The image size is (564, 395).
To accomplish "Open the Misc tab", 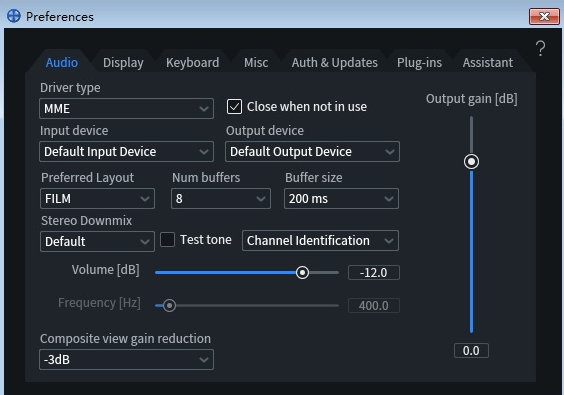I will point(256,63).
